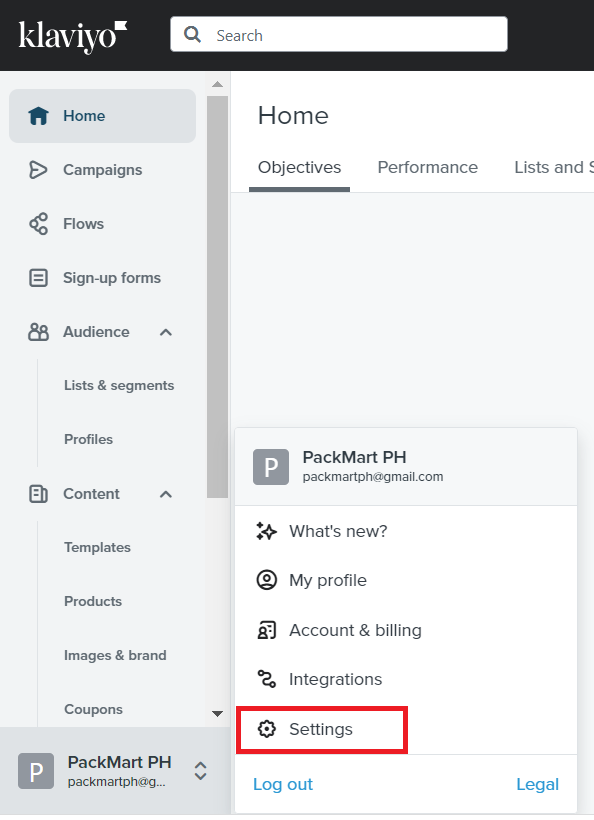The width and height of the screenshot is (594, 820).
Task: Open Campaigns via its paper-plane icon
Action: click(38, 170)
